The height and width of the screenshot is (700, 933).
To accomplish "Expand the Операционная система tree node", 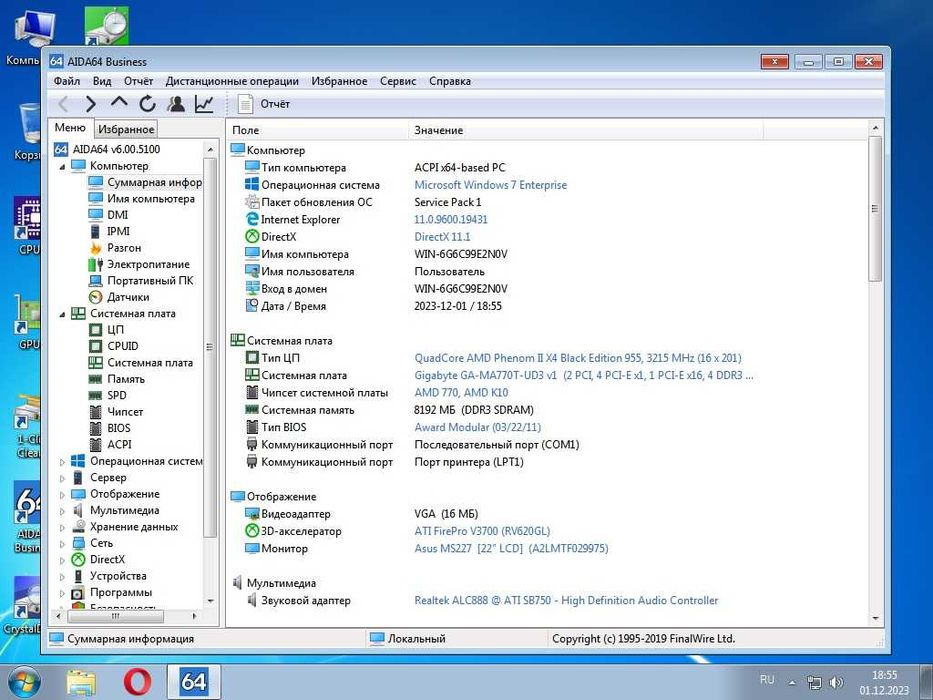I will (62, 462).
